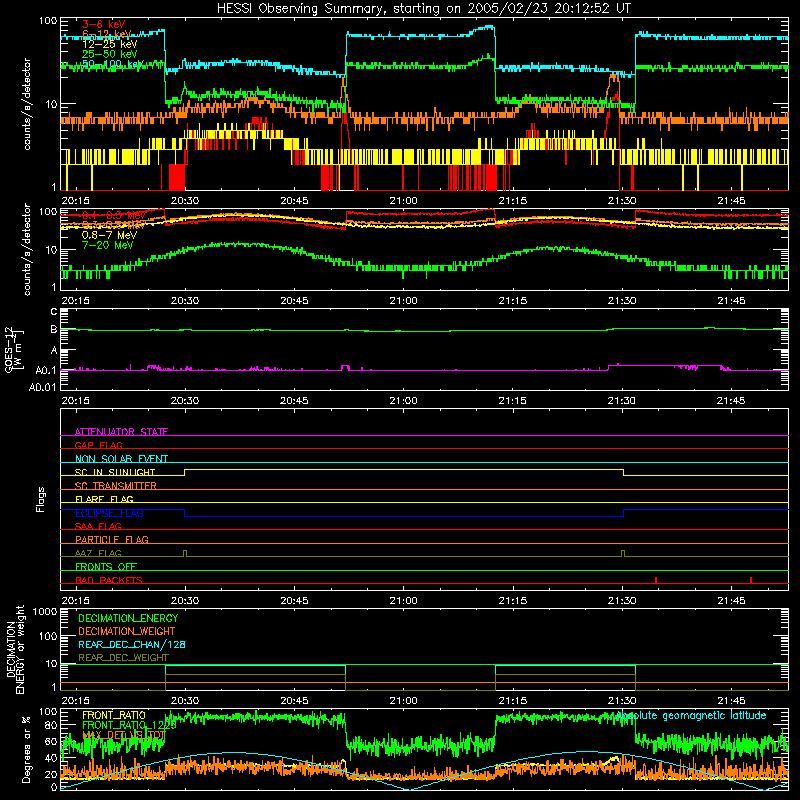
Task: Click 20:30 tick under the Flags panel
Action: pos(185,601)
